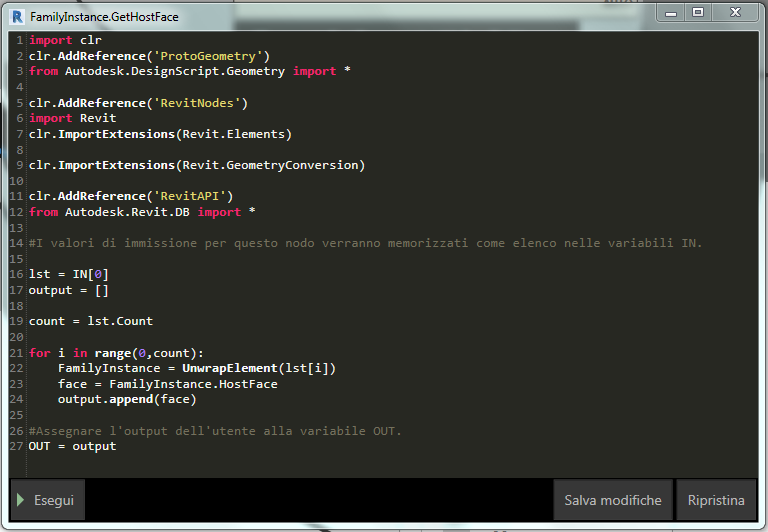Click Ripristina to revert changes

click(716, 500)
